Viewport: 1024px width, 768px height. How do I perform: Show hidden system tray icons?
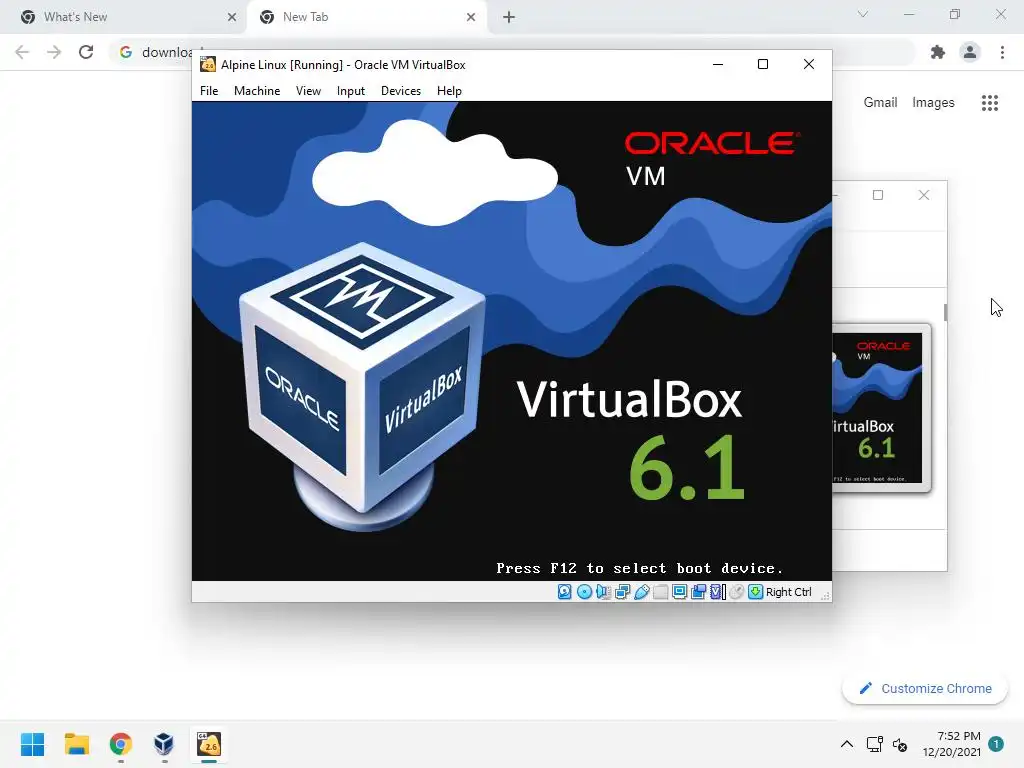pos(846,744)
